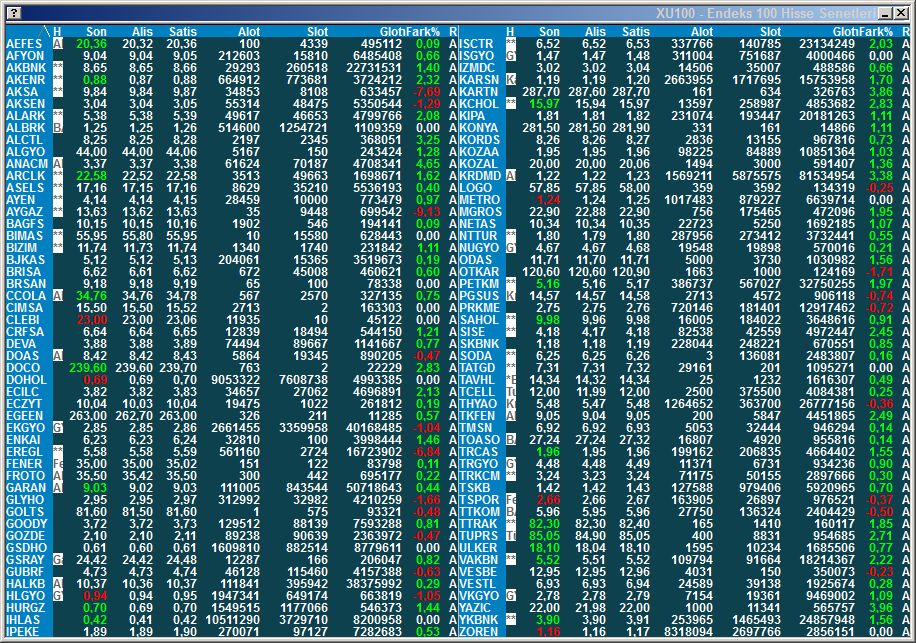This screenshot has width=916, height=643.
Task: Click ZOREN's Alot value 8318094
Action: 689,631
